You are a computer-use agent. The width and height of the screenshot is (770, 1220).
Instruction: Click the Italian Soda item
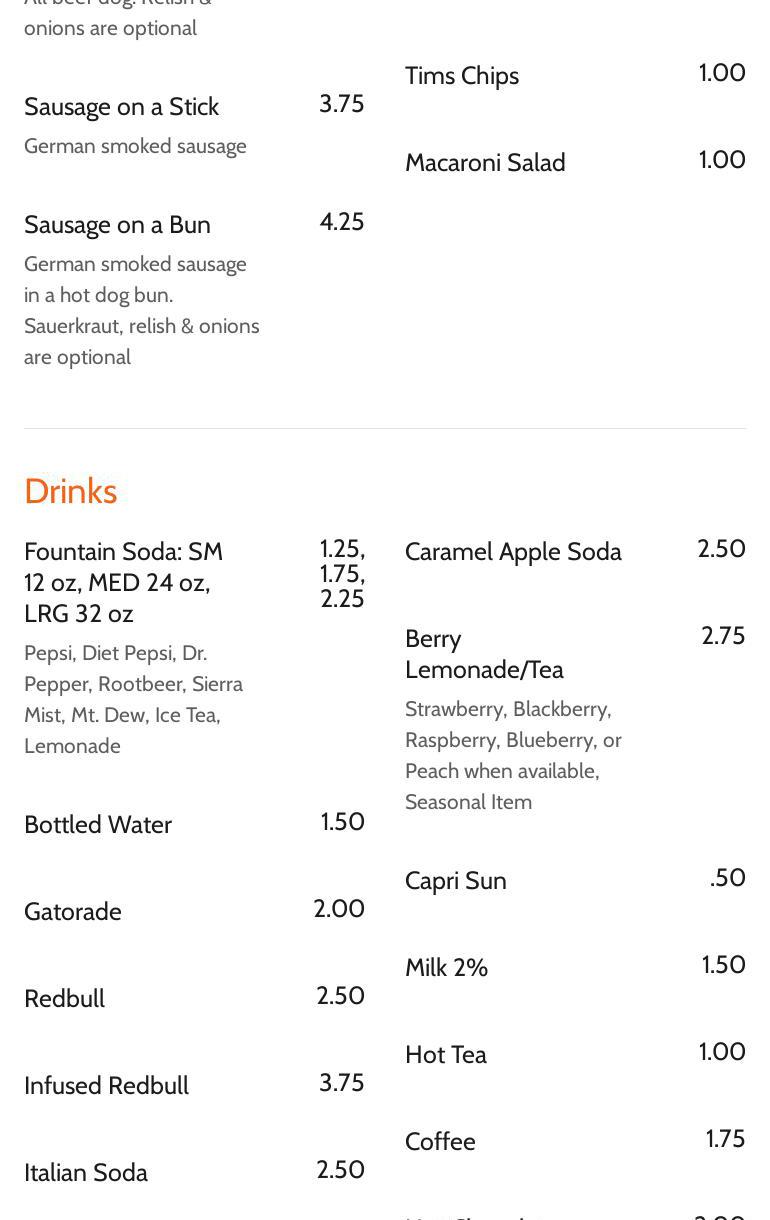click(86, 1173)
